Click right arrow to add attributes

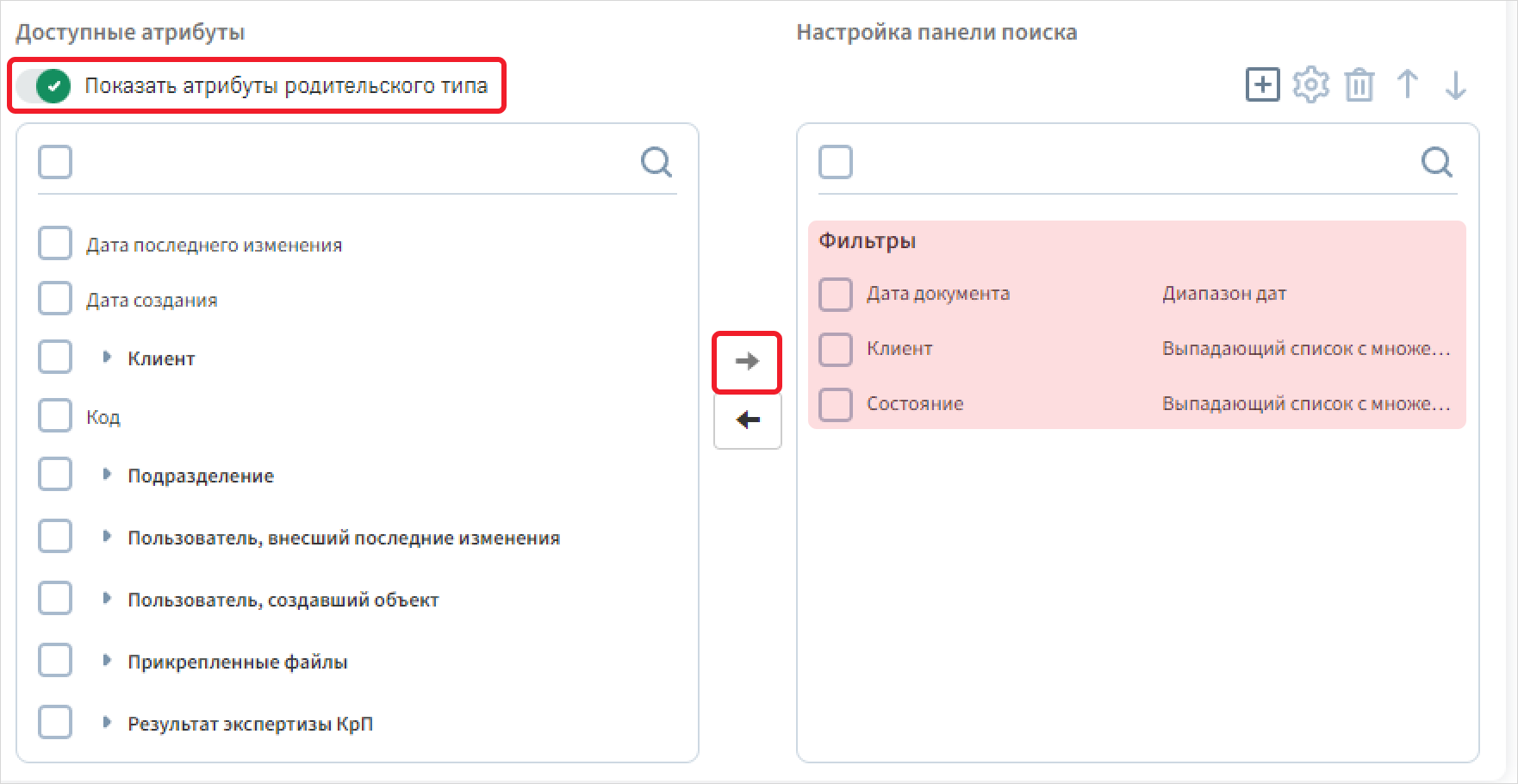tap(747, 362)
